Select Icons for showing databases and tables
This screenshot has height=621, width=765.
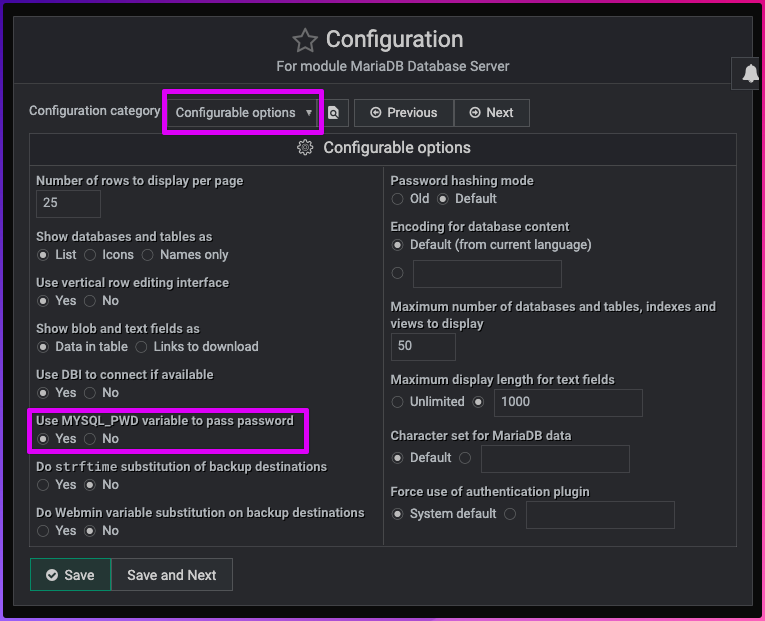(x=91, y=255)
